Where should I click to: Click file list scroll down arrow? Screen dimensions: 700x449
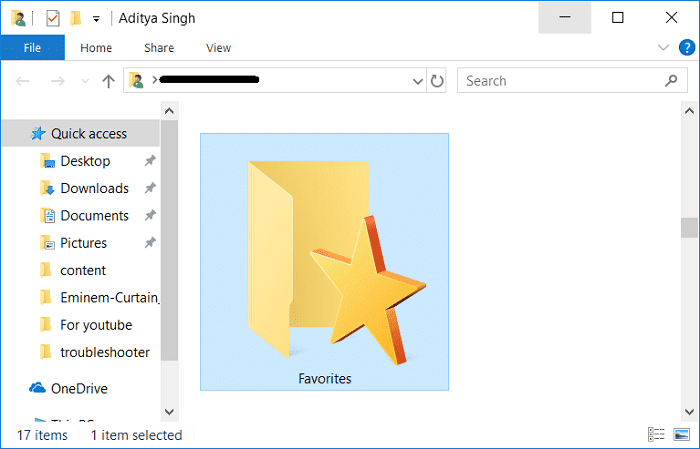pos(689,412)
